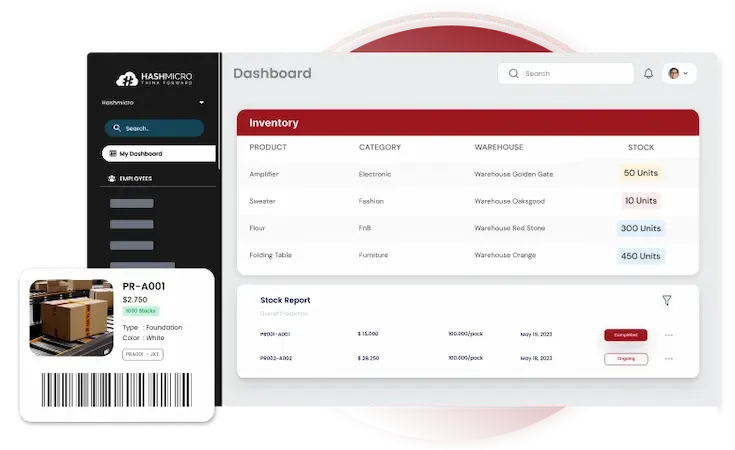Screen dimensions: 735x450
Task: Click the sidebar Search field
Action: 154,128
